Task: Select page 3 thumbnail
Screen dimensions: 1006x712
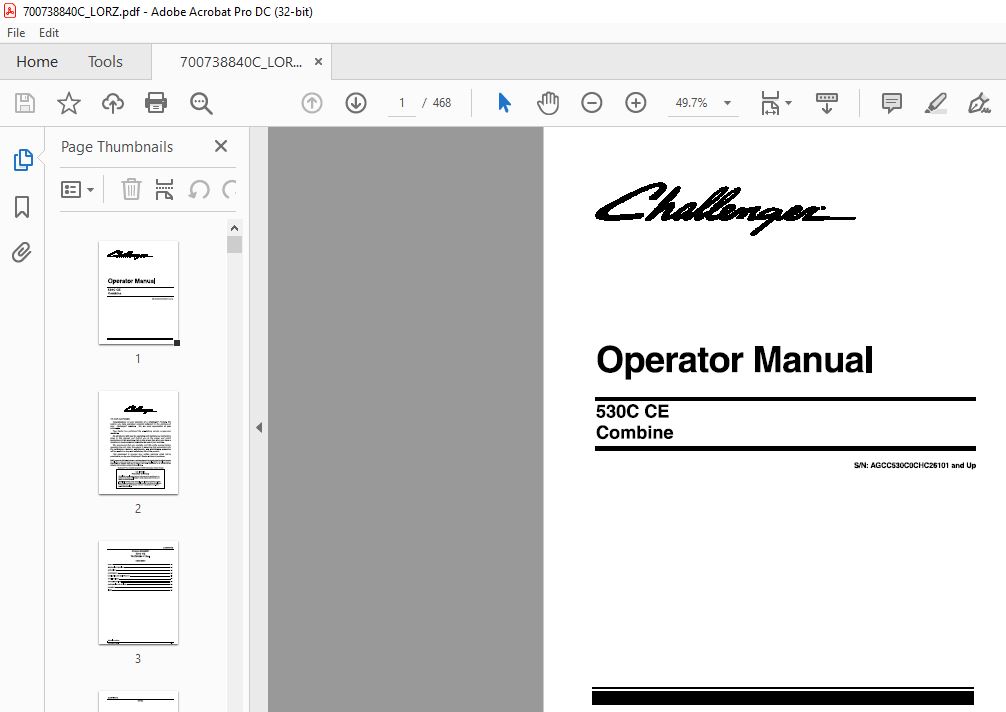Action: coord(138,593)
